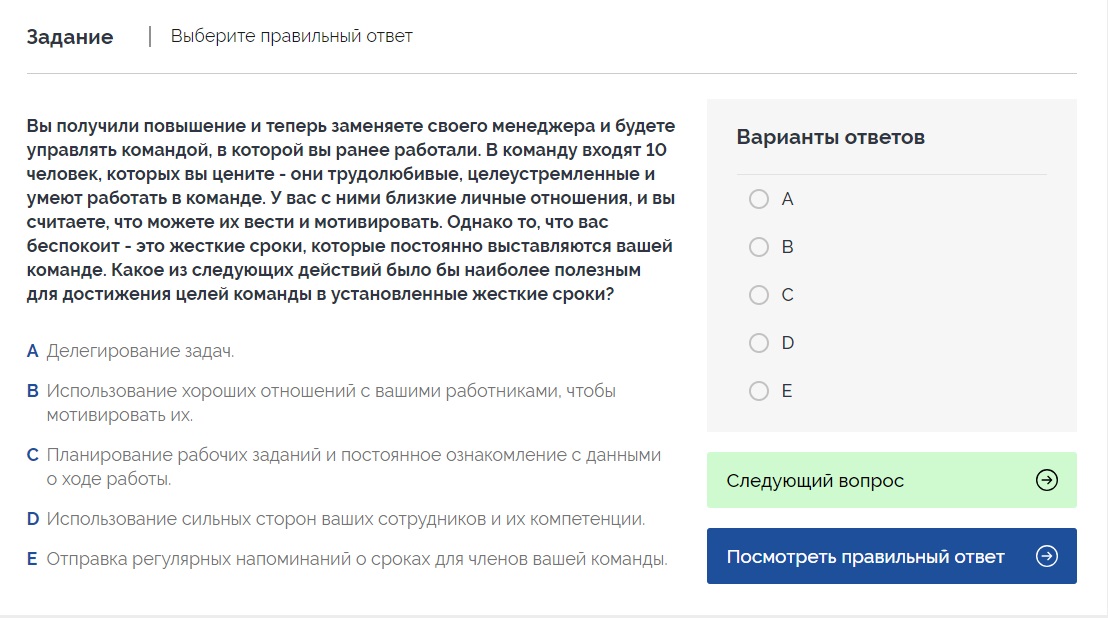Pick radio button D in answer options

point(759,343)
